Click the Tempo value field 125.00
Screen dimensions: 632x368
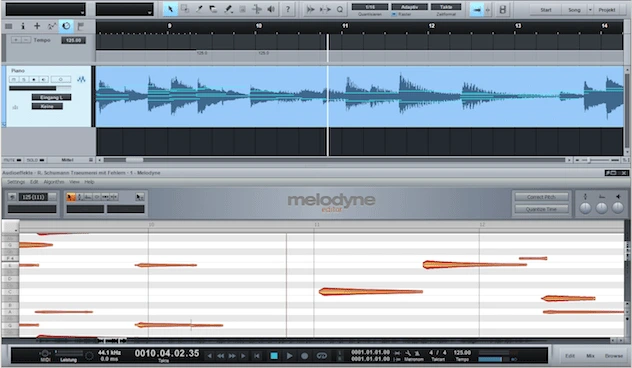73,40
